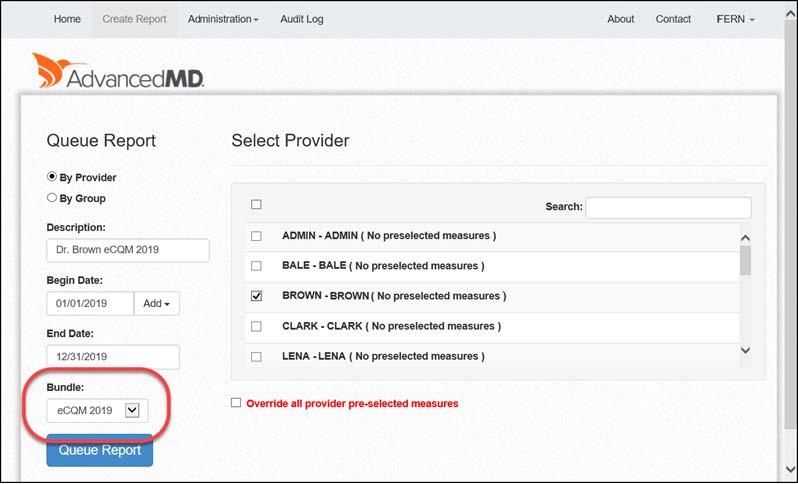Image resolution: width=798 pixels, height=484 pixels.
Task: Open the Home tab
Action: coord(67,19)
